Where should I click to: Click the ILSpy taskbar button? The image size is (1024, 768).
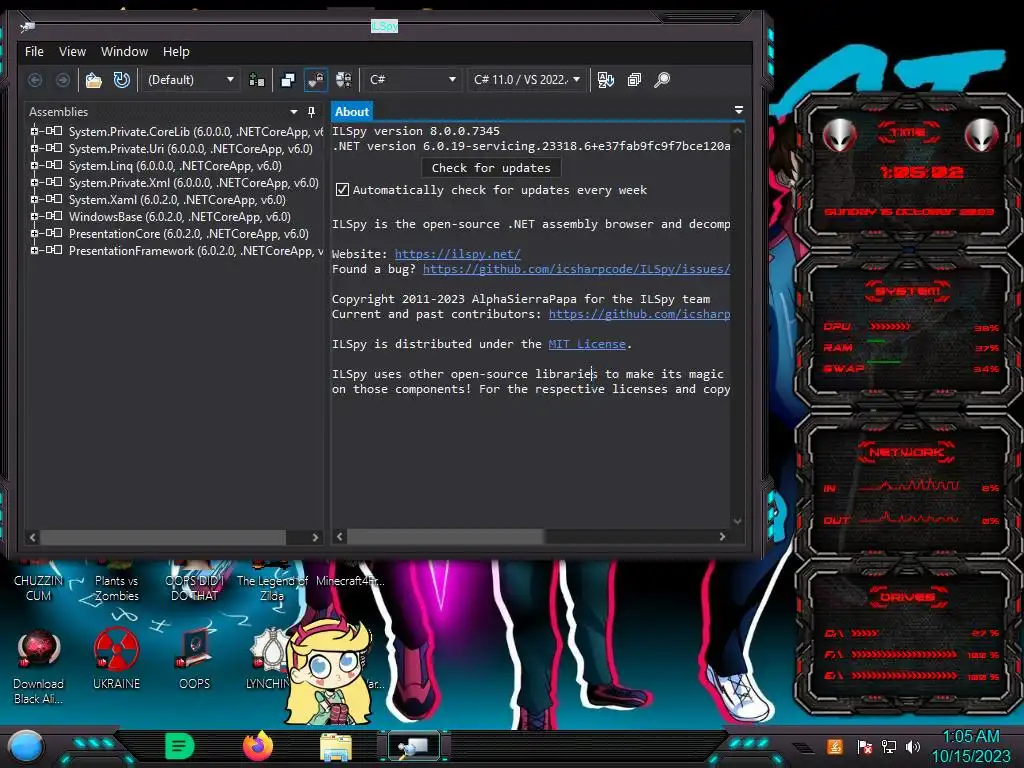tap(414, 746)
